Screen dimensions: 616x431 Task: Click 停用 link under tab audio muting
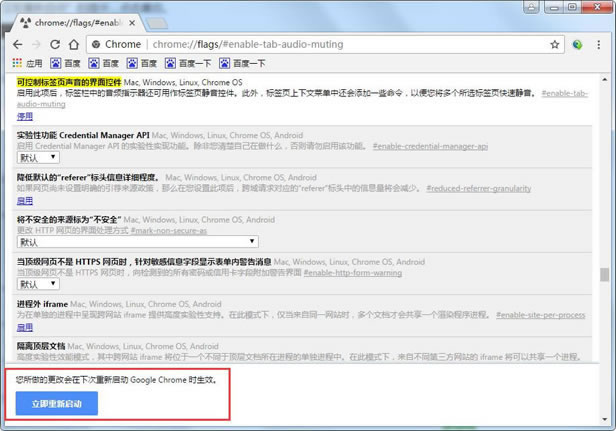click(25, 115)
